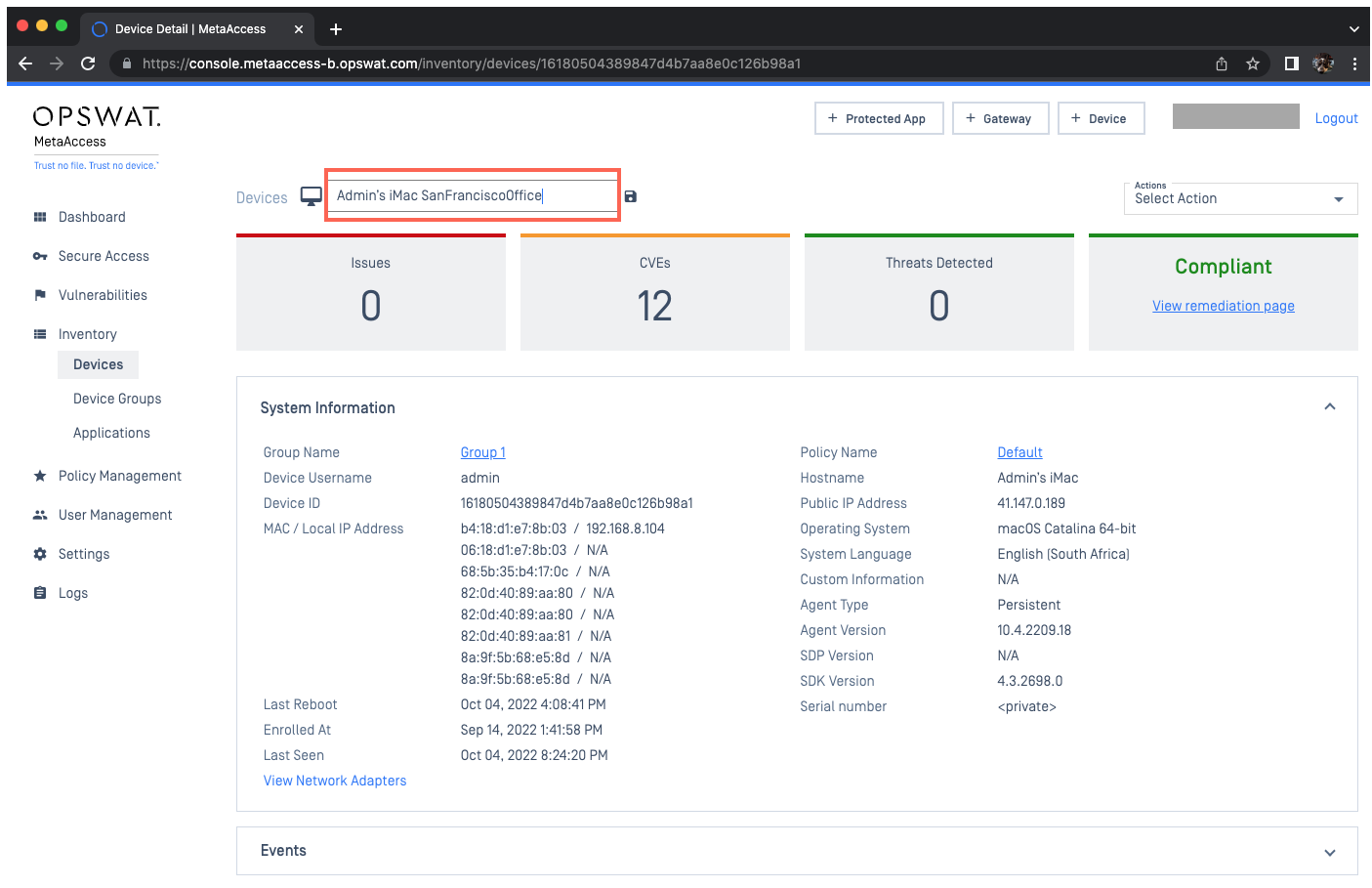Go to Secure Access section

pos(104,256)
